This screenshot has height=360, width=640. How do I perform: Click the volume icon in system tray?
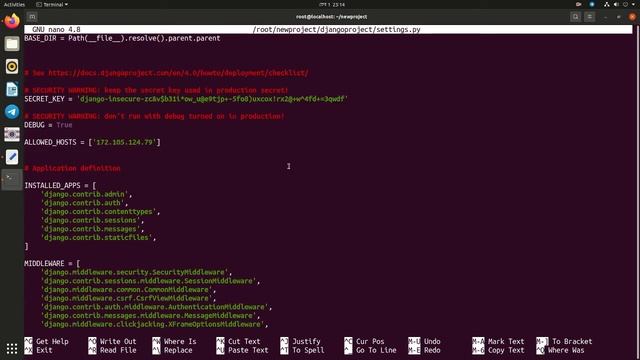coord(616,4)
